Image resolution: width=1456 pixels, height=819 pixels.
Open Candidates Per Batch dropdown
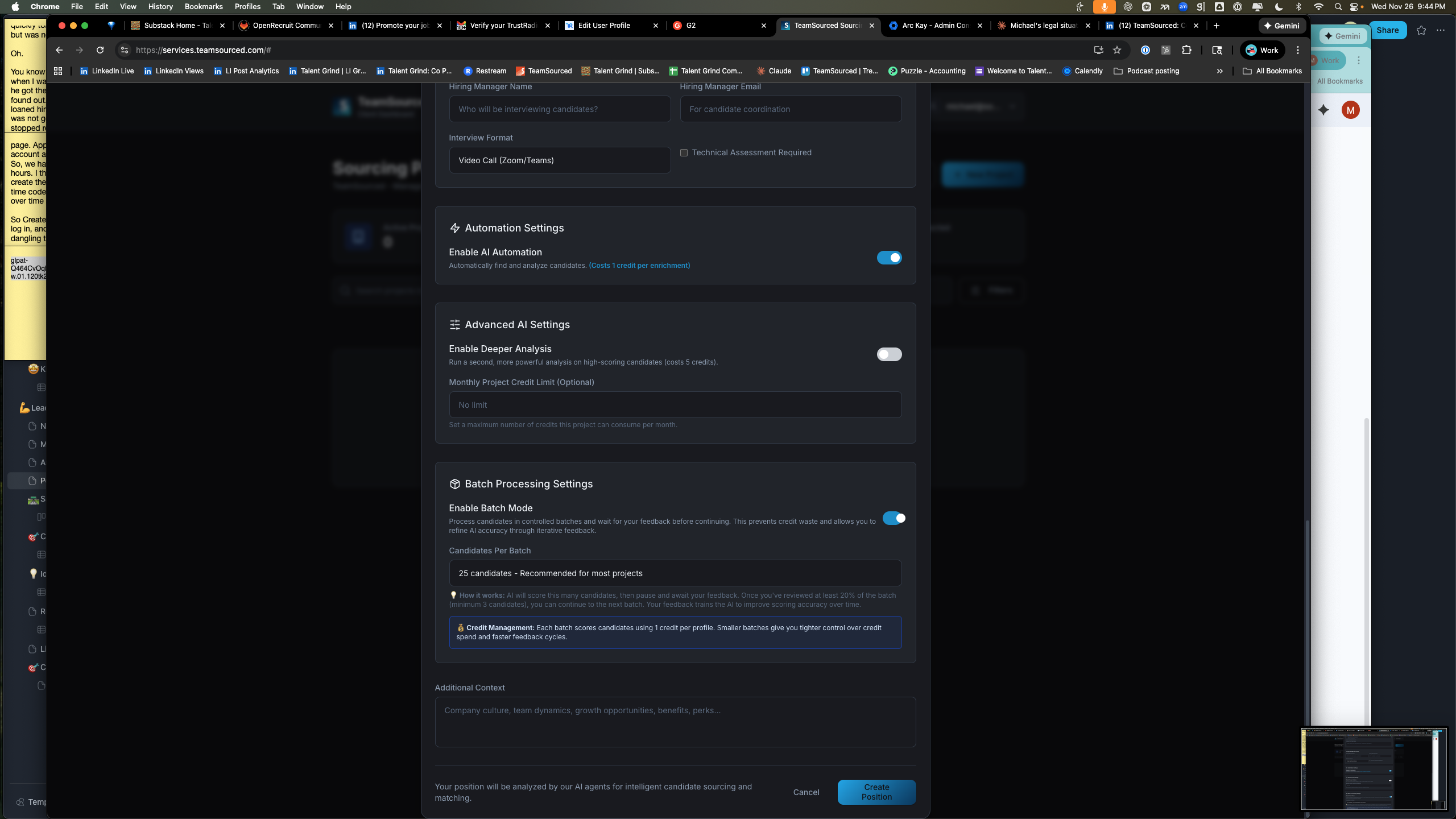coord(675,573)
